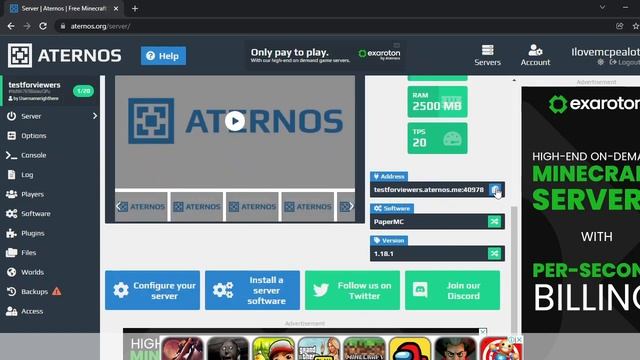Click the RAM 2500 MB tile
Screen dimensions: 640x360
tap(437, 102)
